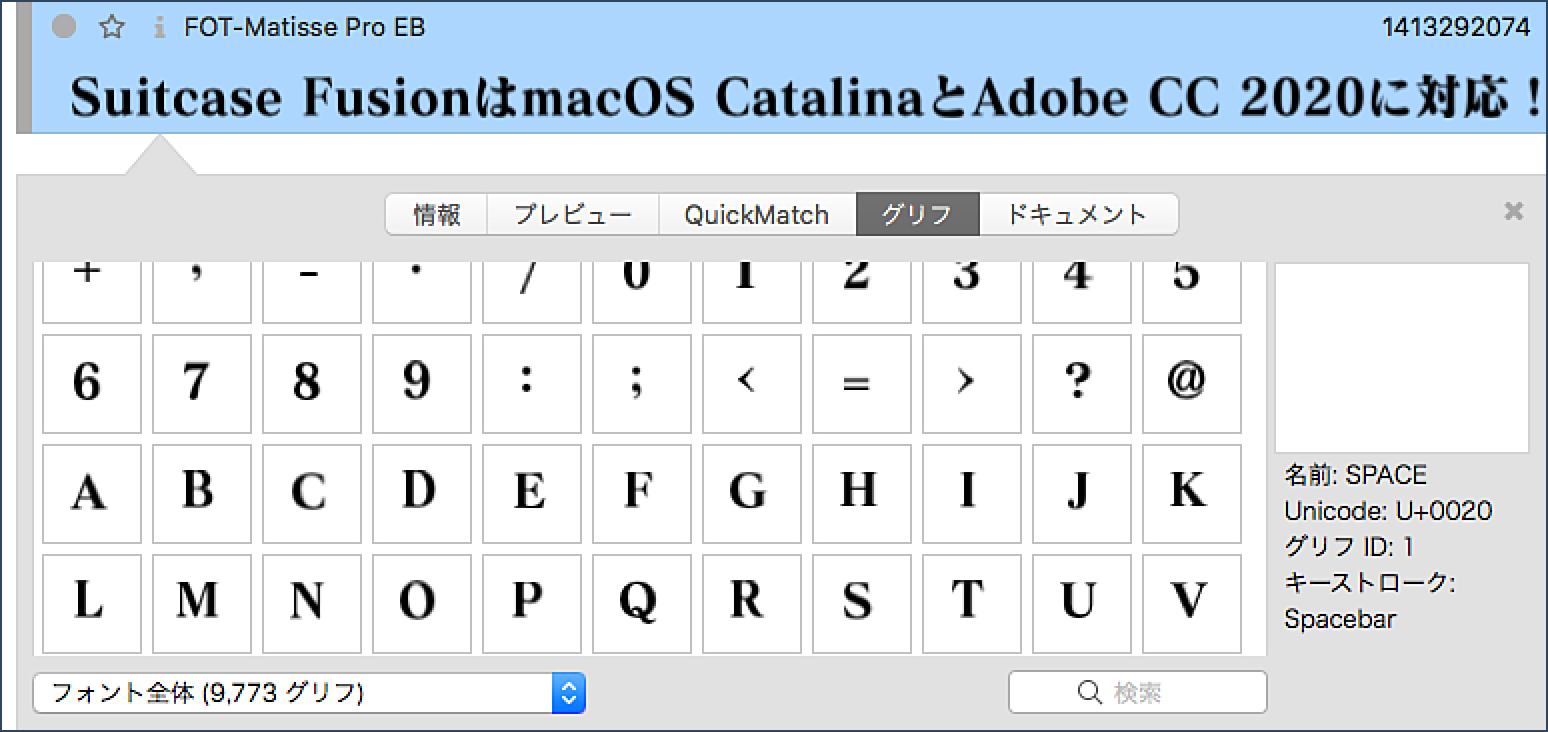Select the letter T glyph
The image size is (1548, 732).
(x=972, y=604)
